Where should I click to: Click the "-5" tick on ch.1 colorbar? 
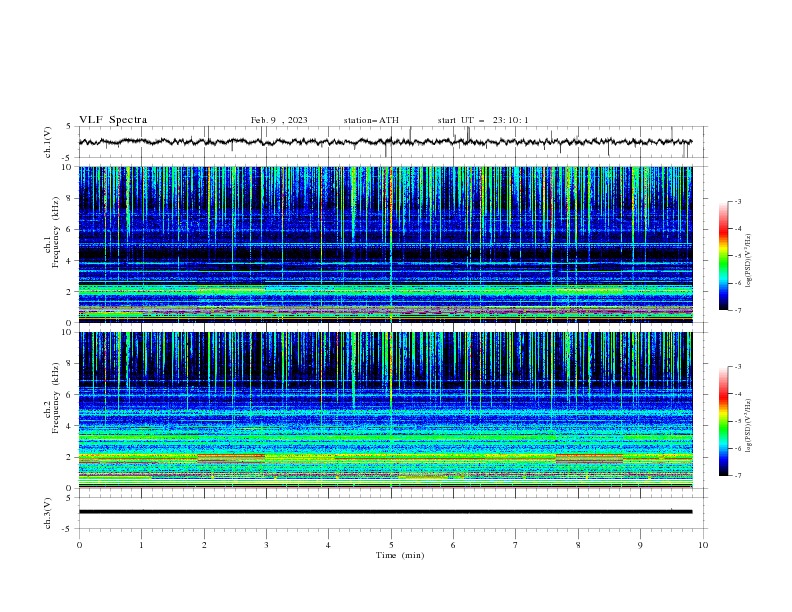(737, 256)
